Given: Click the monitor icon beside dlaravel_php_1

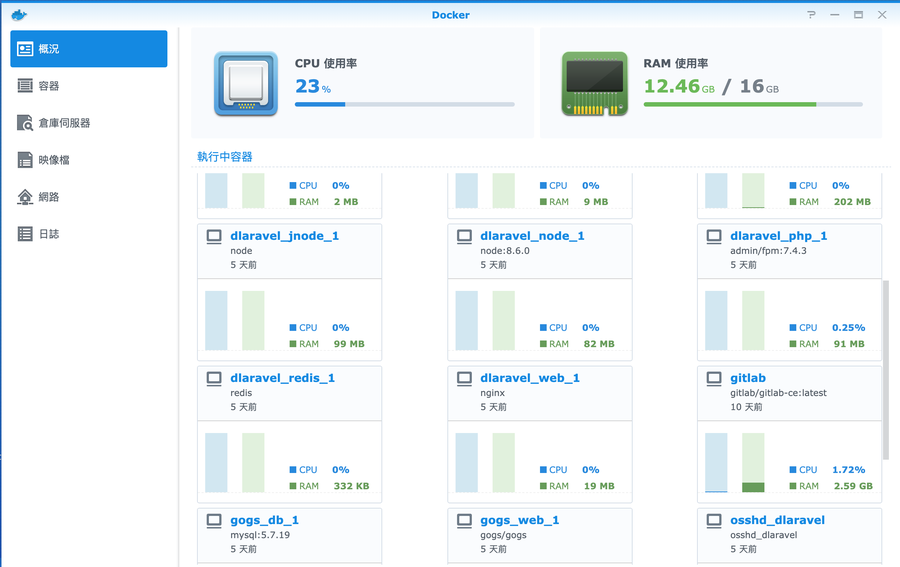Looking at the screenshot, I should pos(714,236).
